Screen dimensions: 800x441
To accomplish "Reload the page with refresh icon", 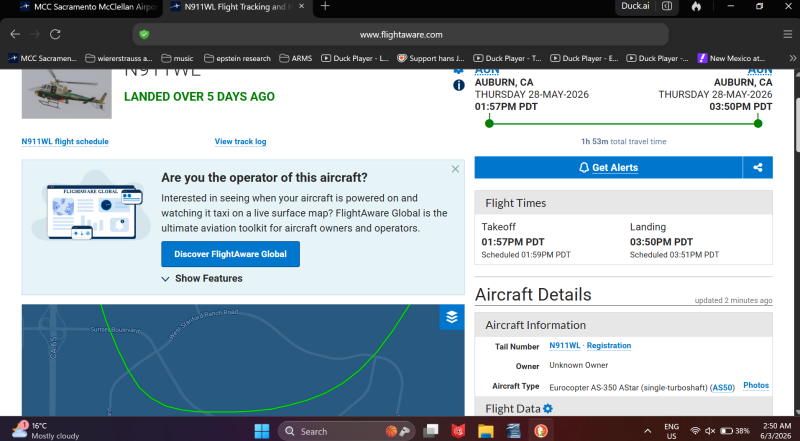I will 55,34.
